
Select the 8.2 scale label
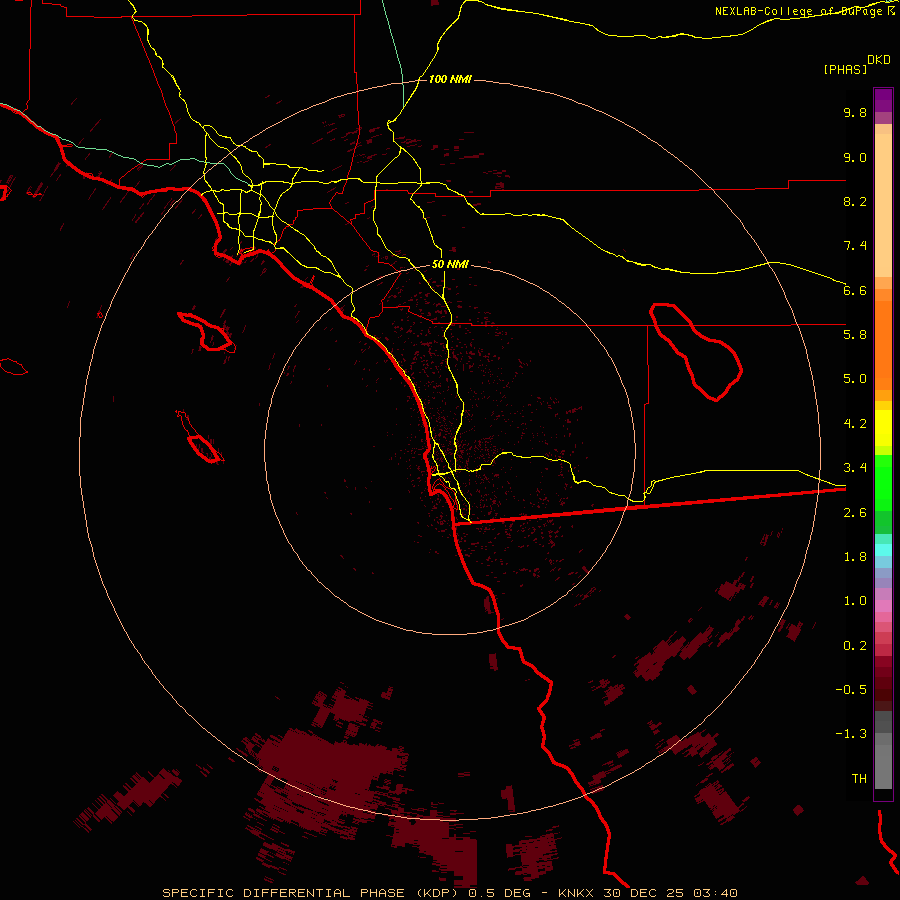[x=855, y=201]
